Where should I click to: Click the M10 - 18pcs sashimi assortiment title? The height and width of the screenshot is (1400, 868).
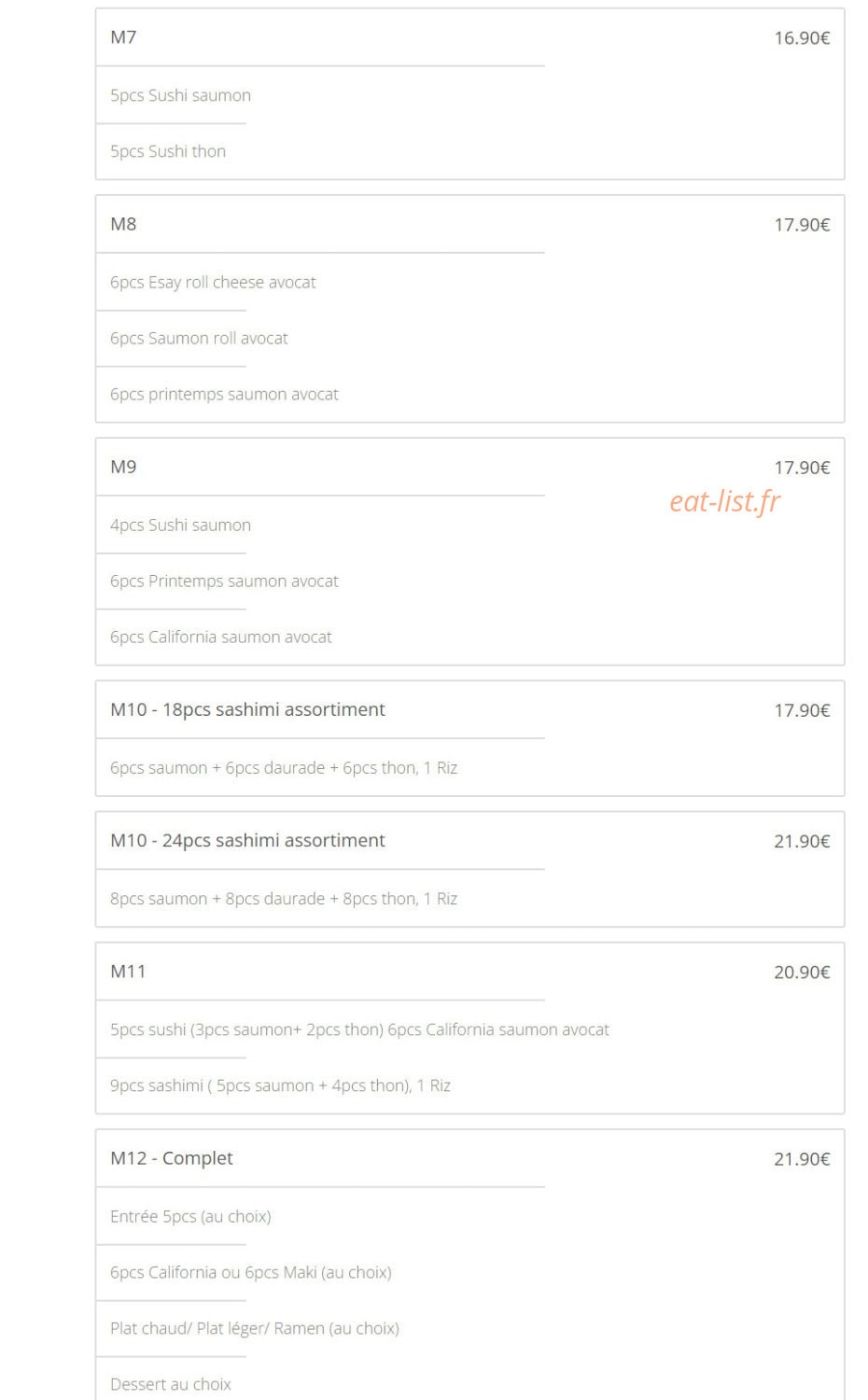coord(247,709)
